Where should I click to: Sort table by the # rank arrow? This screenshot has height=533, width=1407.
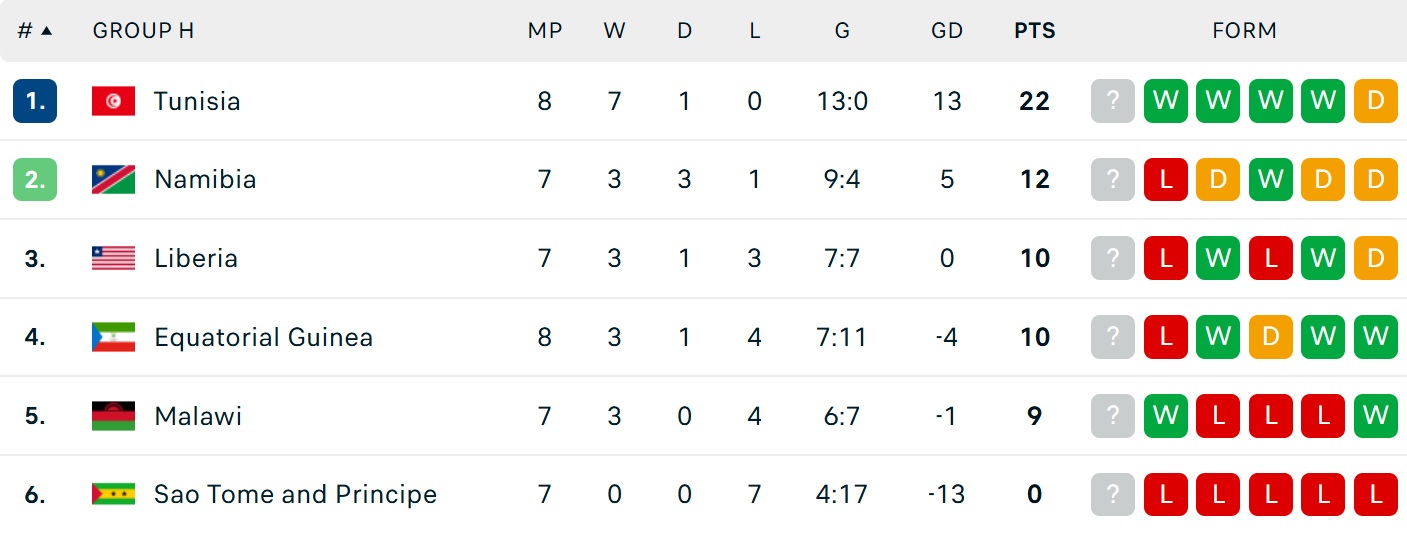pos(46,31)
